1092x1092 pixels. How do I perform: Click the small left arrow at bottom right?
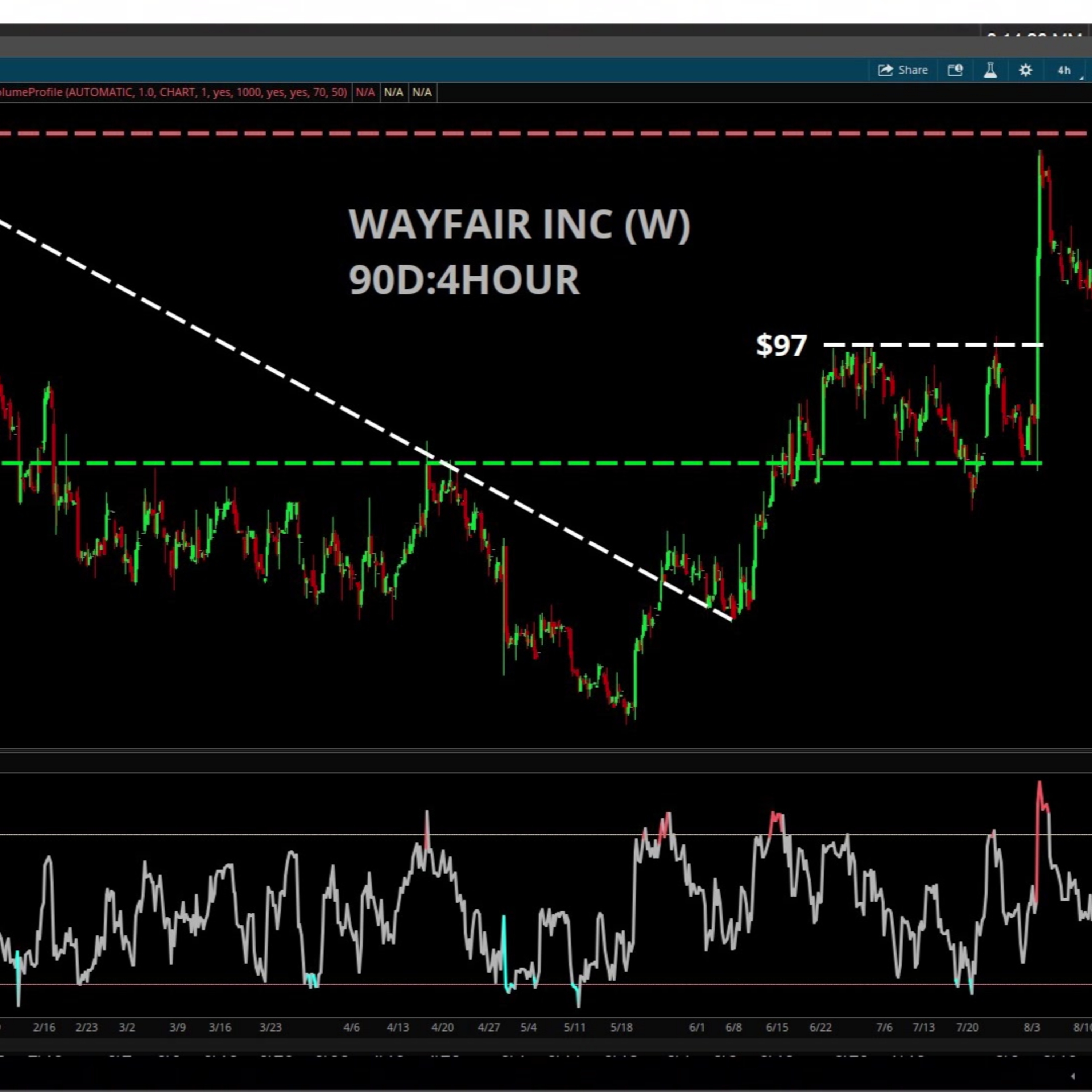(1073, 1076)
